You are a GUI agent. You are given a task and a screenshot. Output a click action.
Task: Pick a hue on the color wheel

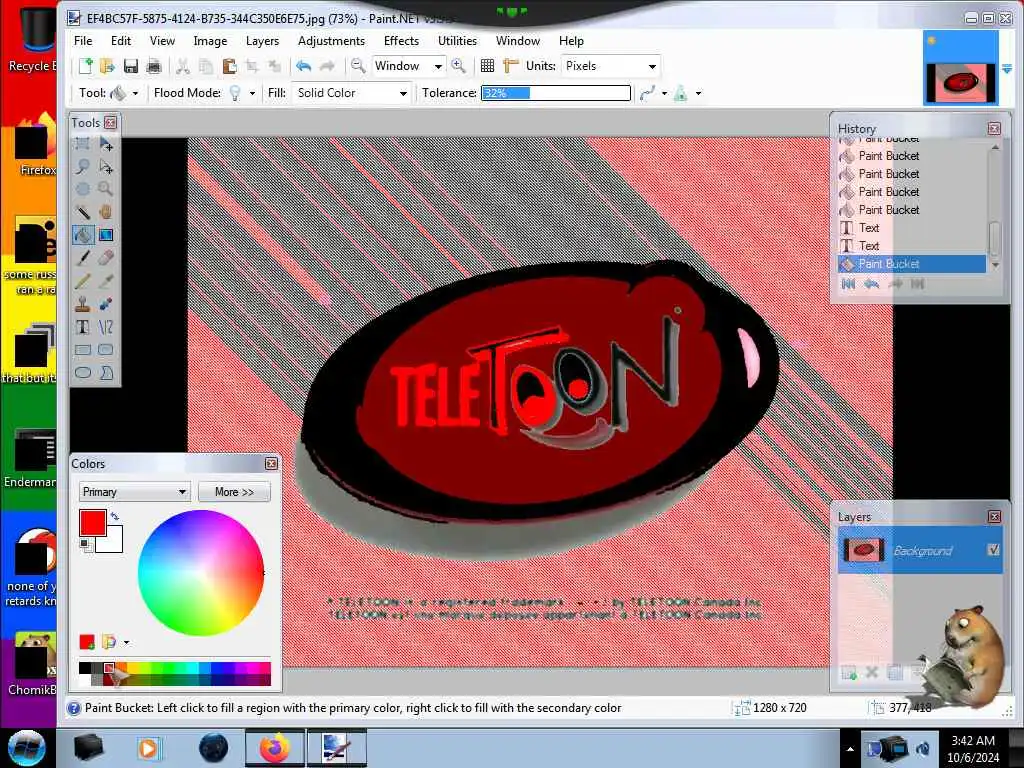point(200,573)
